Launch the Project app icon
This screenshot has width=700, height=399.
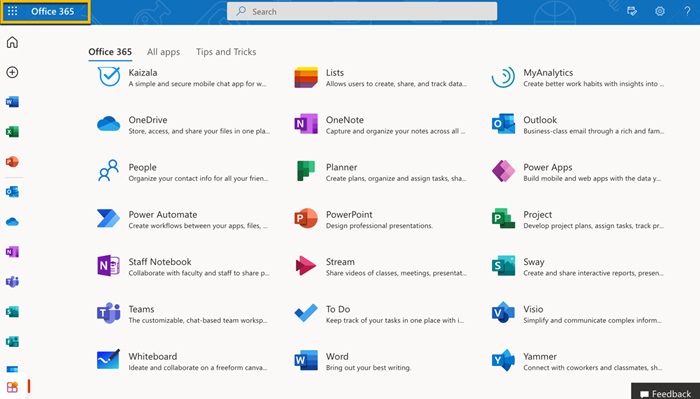pyautogui.click(x=503, y=219)
